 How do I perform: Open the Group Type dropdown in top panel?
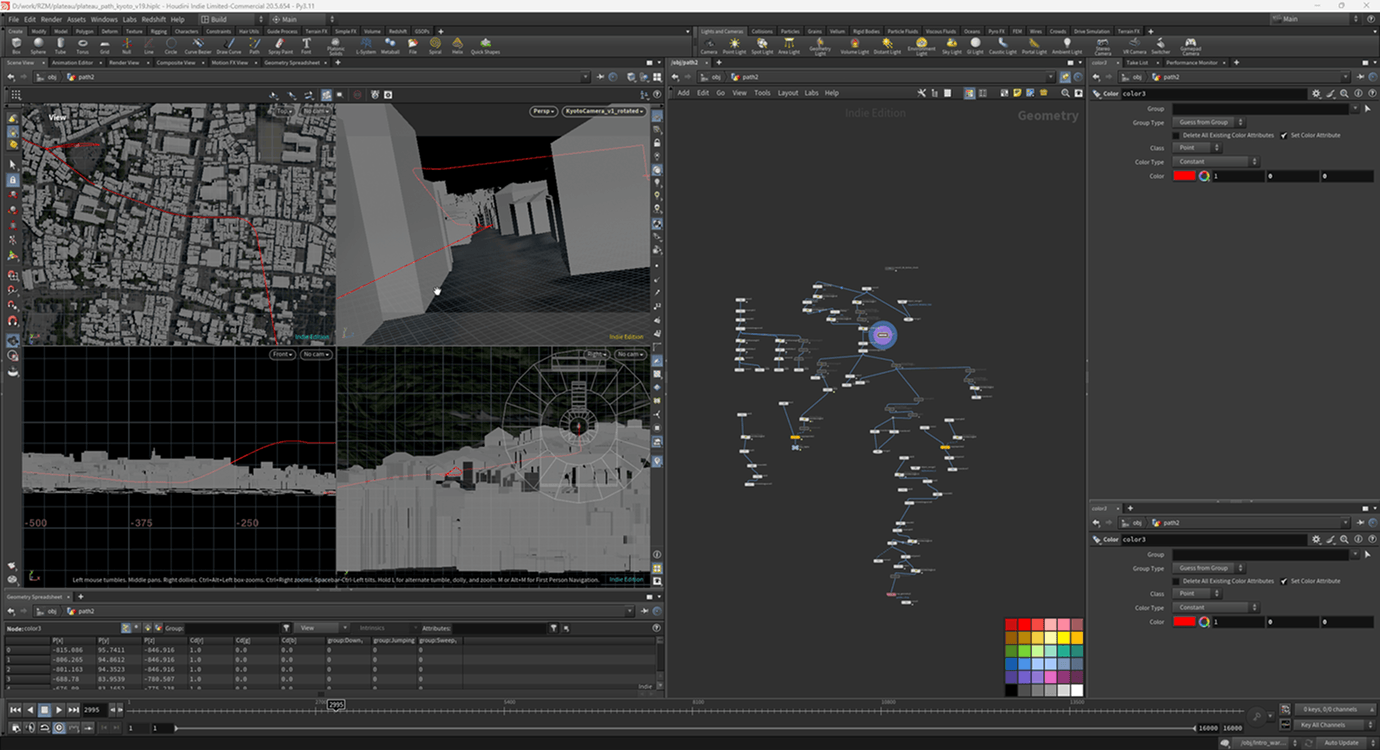point(1210,122)
